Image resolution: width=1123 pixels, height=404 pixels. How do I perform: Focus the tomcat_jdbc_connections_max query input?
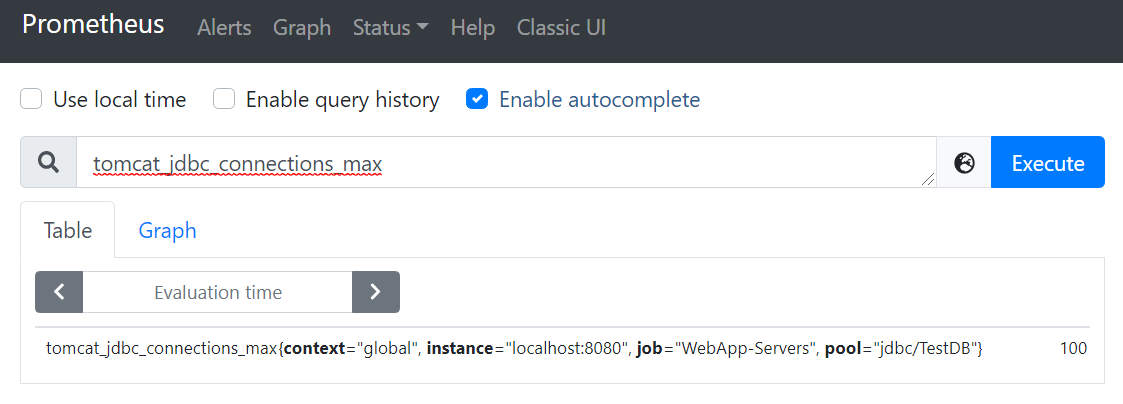(x=500, y=163)
